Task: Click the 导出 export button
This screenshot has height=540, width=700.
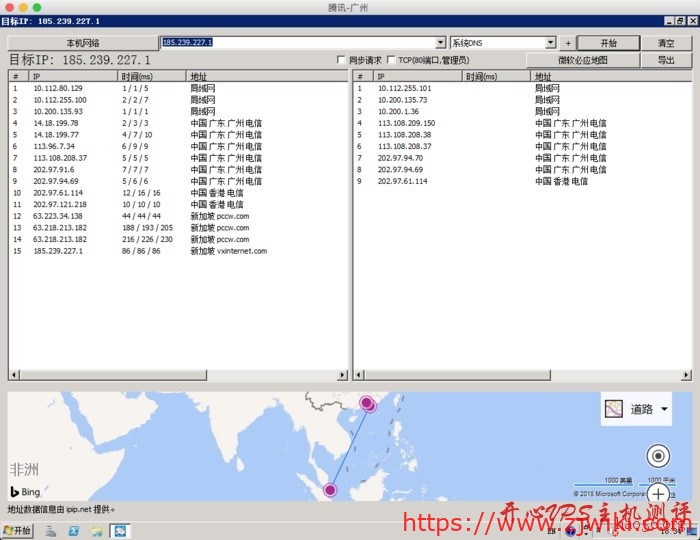Action: [x=666, y=60]
